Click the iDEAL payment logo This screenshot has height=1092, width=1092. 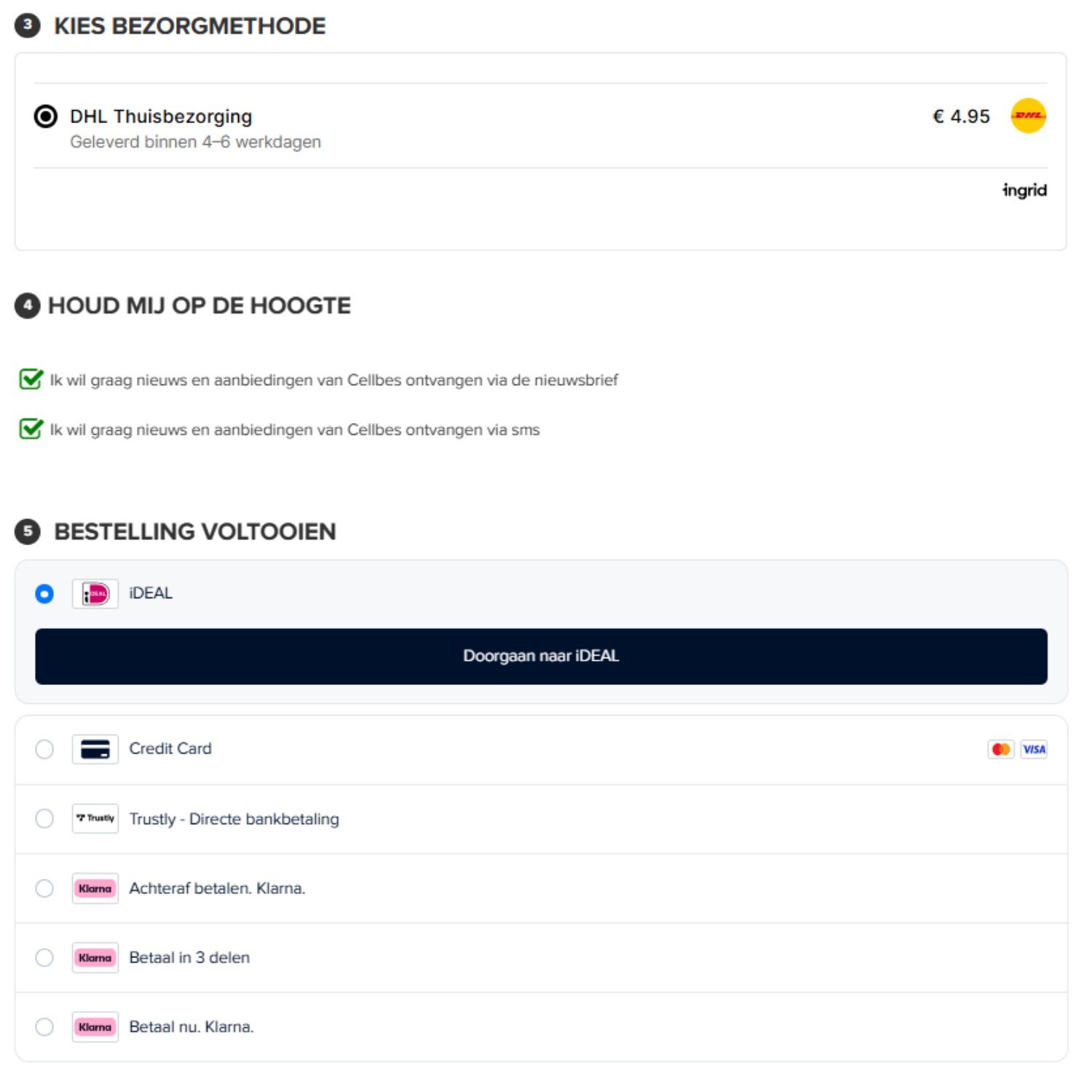click(95, 594)
